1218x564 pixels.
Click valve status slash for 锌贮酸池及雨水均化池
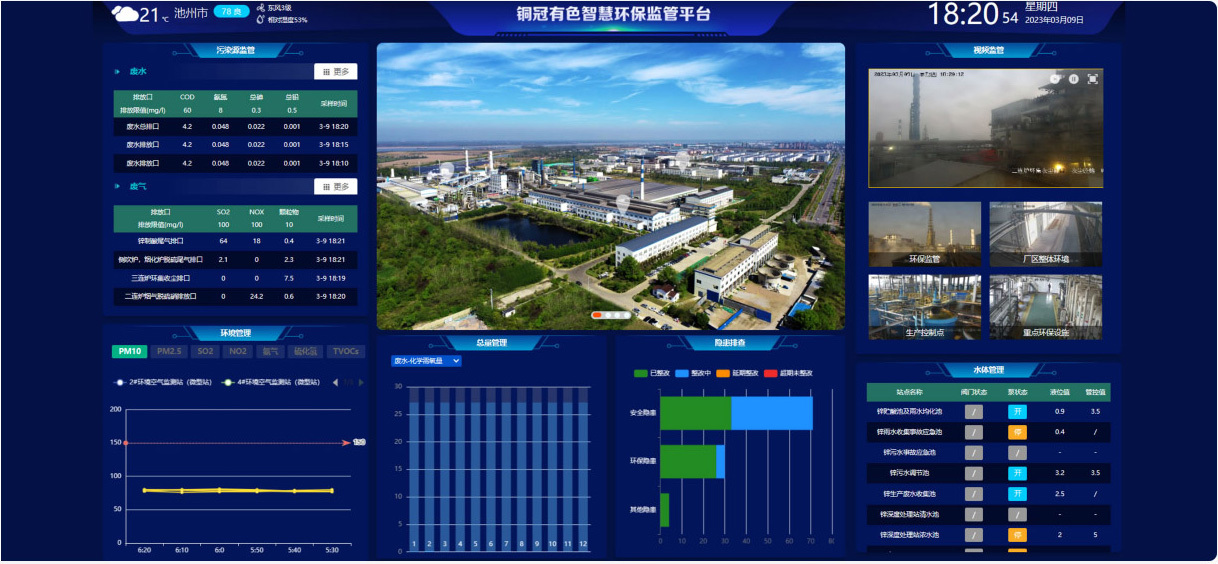tap(974, 411)
